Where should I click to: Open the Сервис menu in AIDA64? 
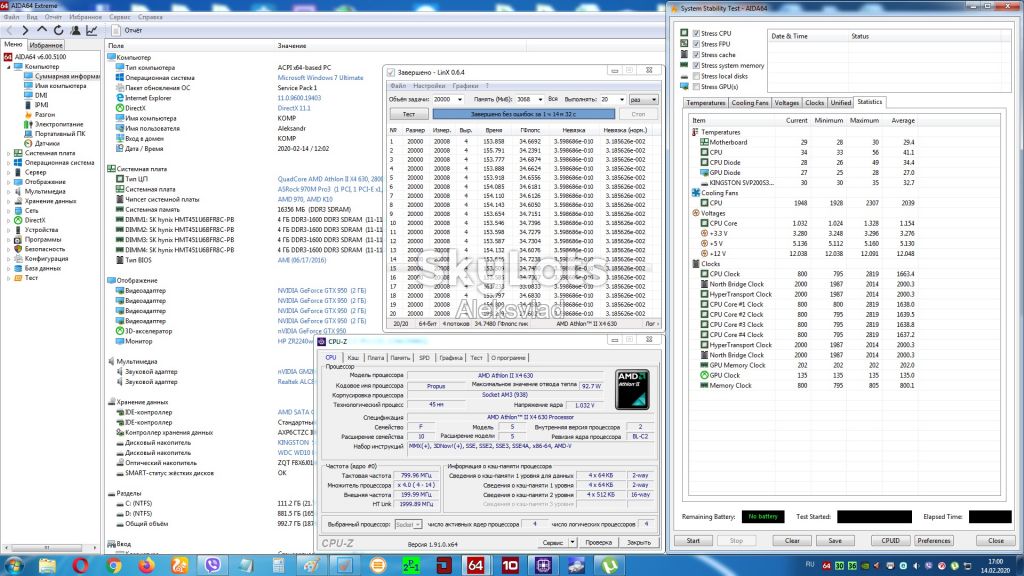[120, 17]
